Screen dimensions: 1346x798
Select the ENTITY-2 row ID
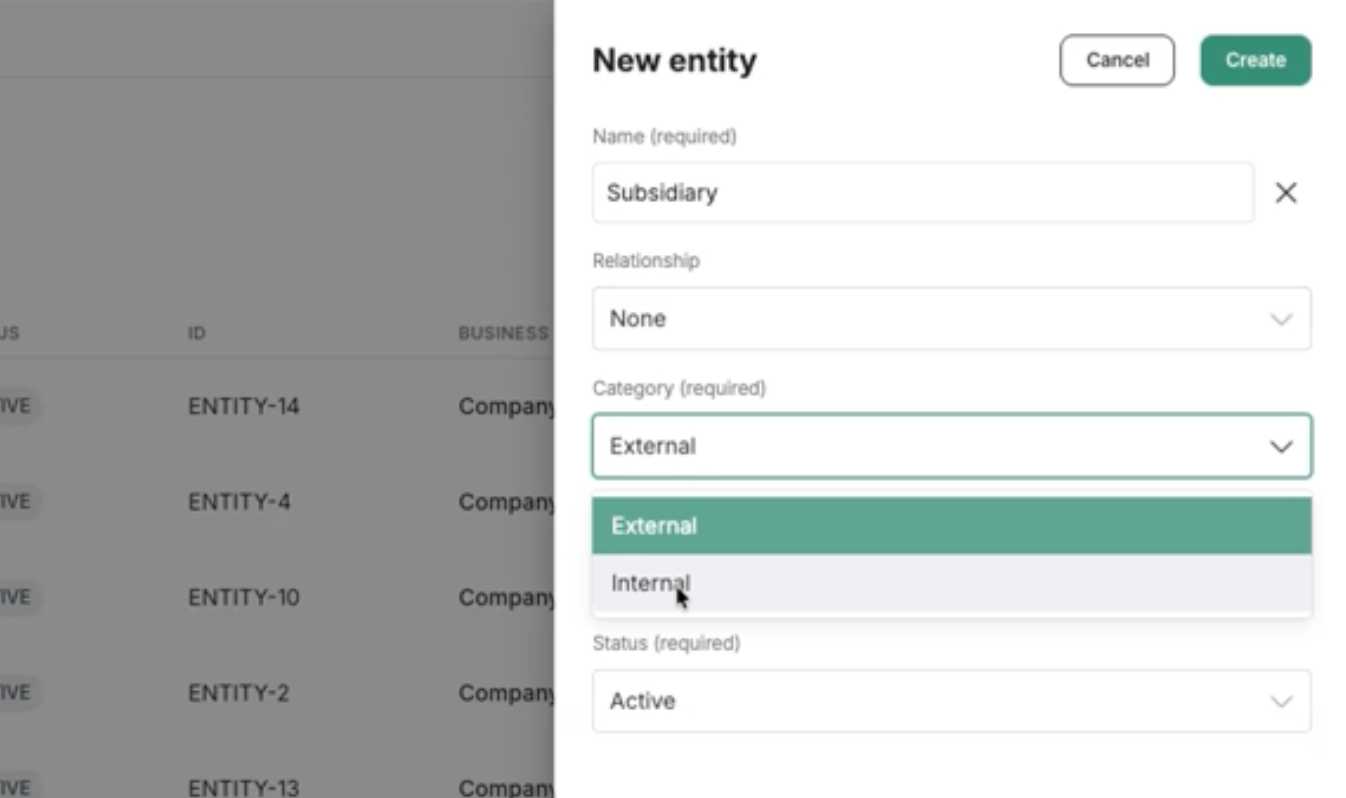(x=238, y=692)
